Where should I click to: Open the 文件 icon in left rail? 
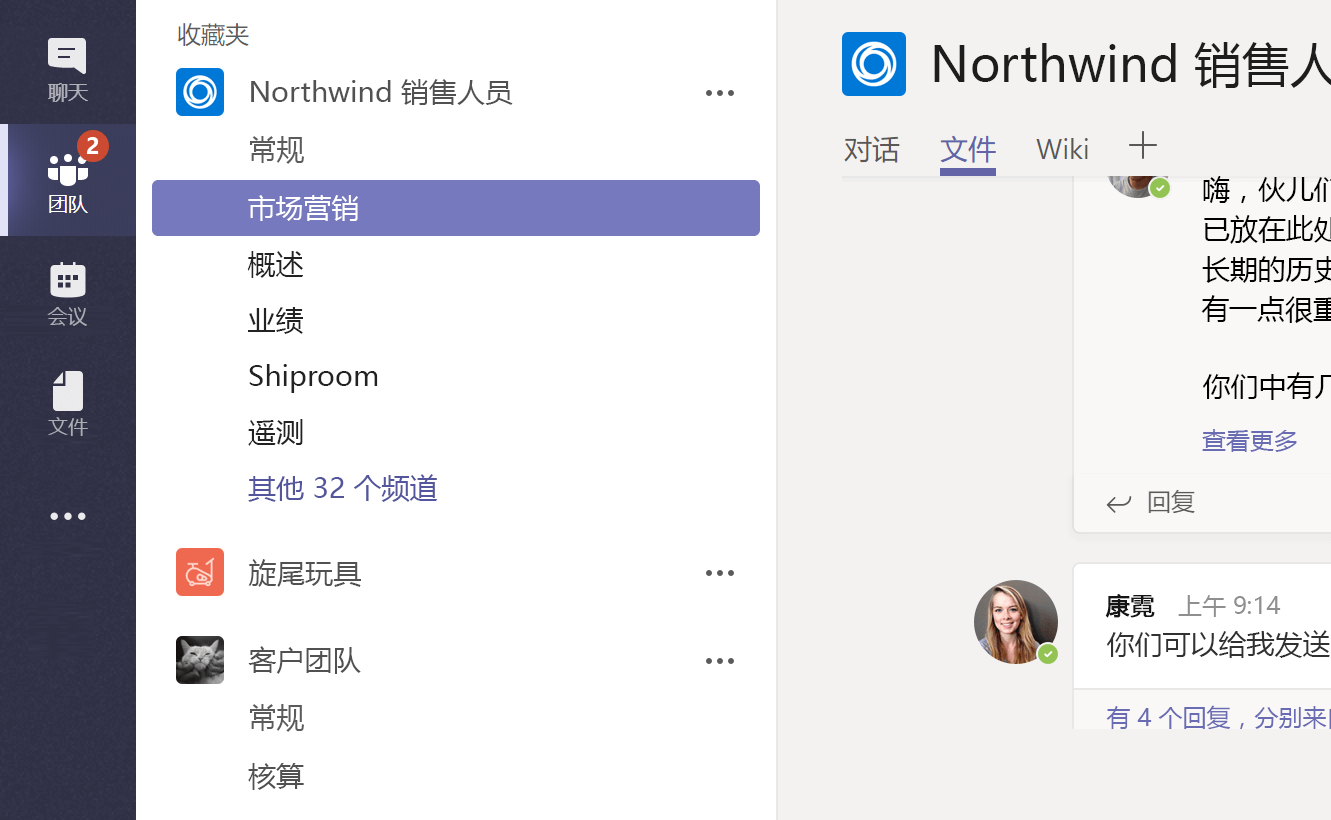67,400
